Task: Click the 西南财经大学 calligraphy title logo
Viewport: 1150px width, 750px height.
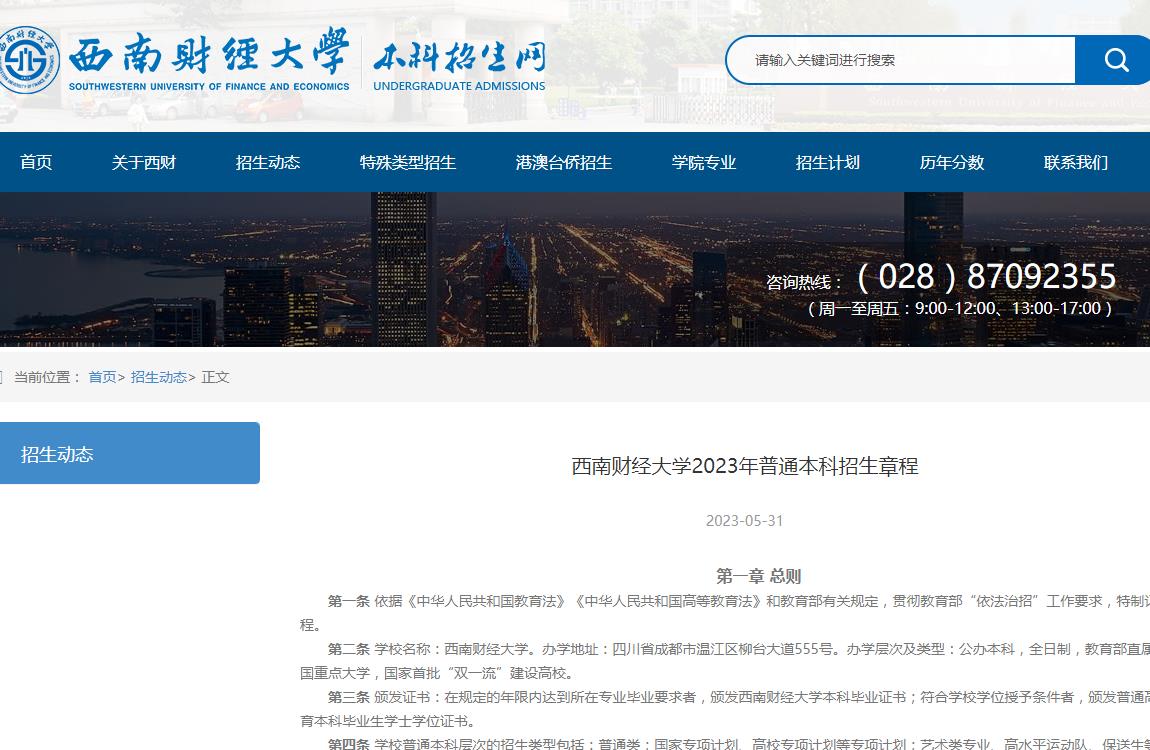Action: click(x=210, y=52)
